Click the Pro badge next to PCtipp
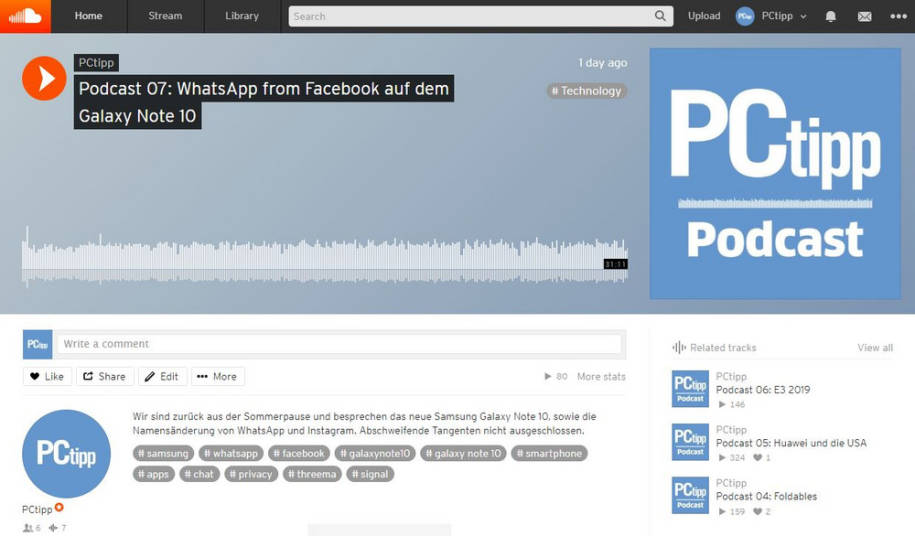This screenshot has width=915, height=536. pyautogui.click(x=59, y=507)
